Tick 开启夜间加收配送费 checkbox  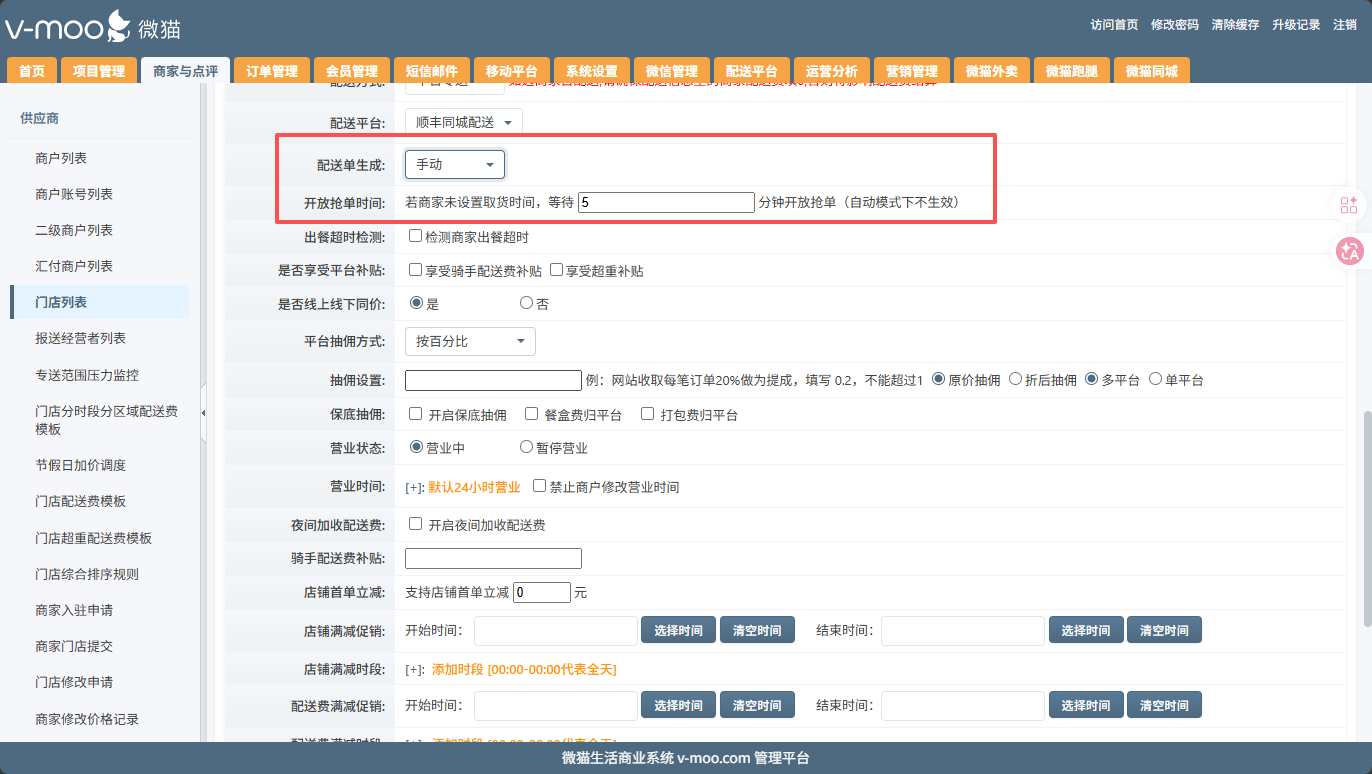tap(416, 524)
